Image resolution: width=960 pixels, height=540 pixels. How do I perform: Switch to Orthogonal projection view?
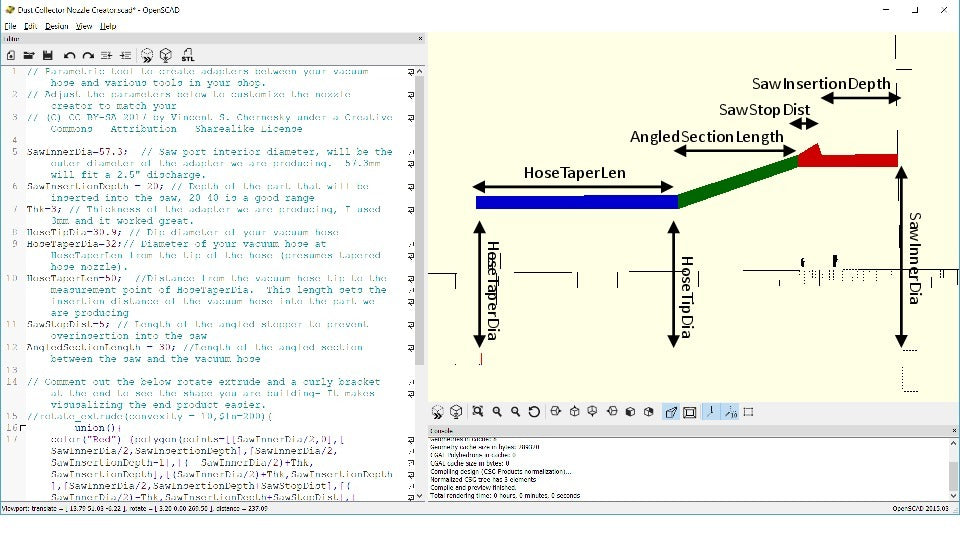pos(690,411)
